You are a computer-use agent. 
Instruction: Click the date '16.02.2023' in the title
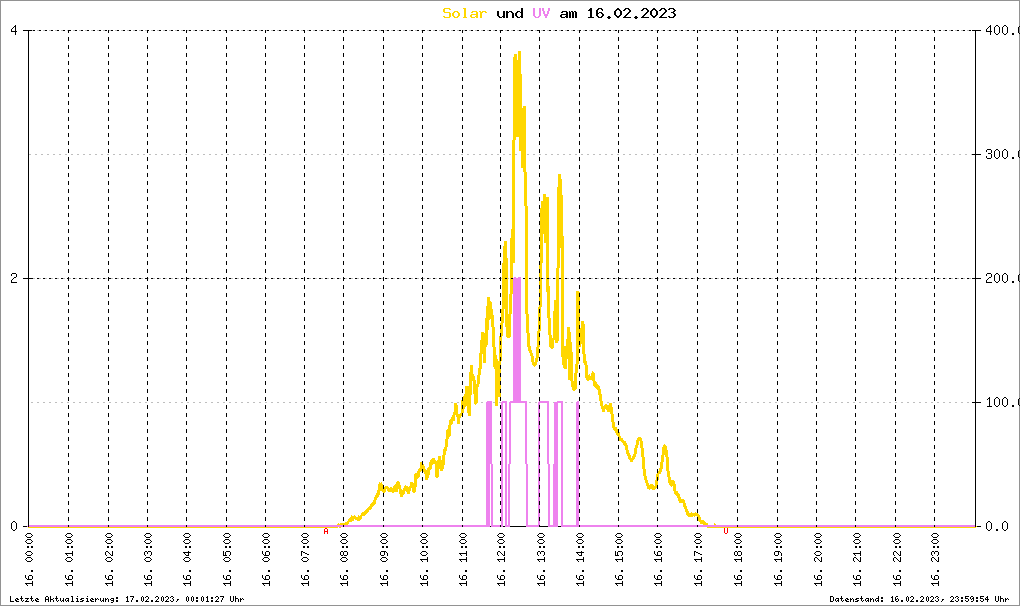[634, 13]
